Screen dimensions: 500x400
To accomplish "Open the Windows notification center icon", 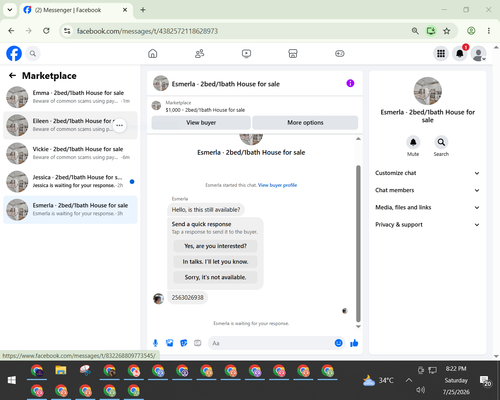I will pyautogui.click(x=485, y=380).
